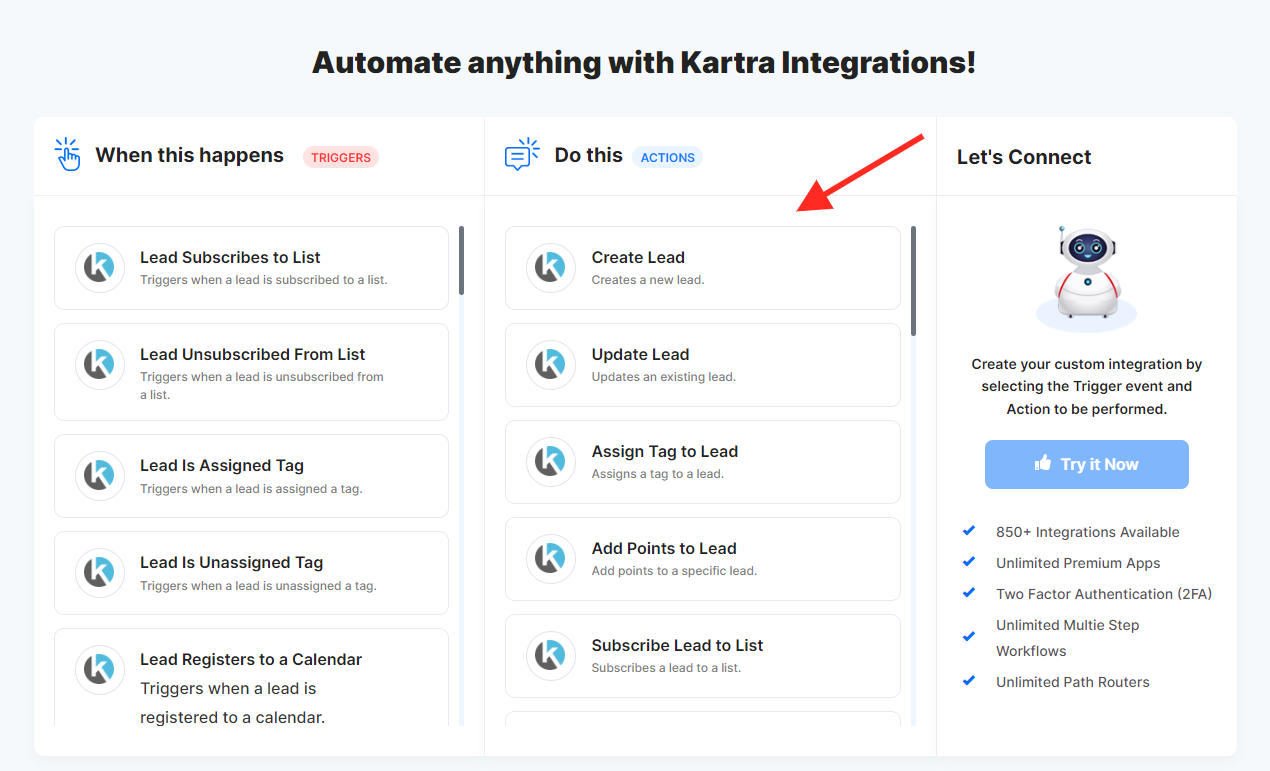Select the Update Lead action

703,365
